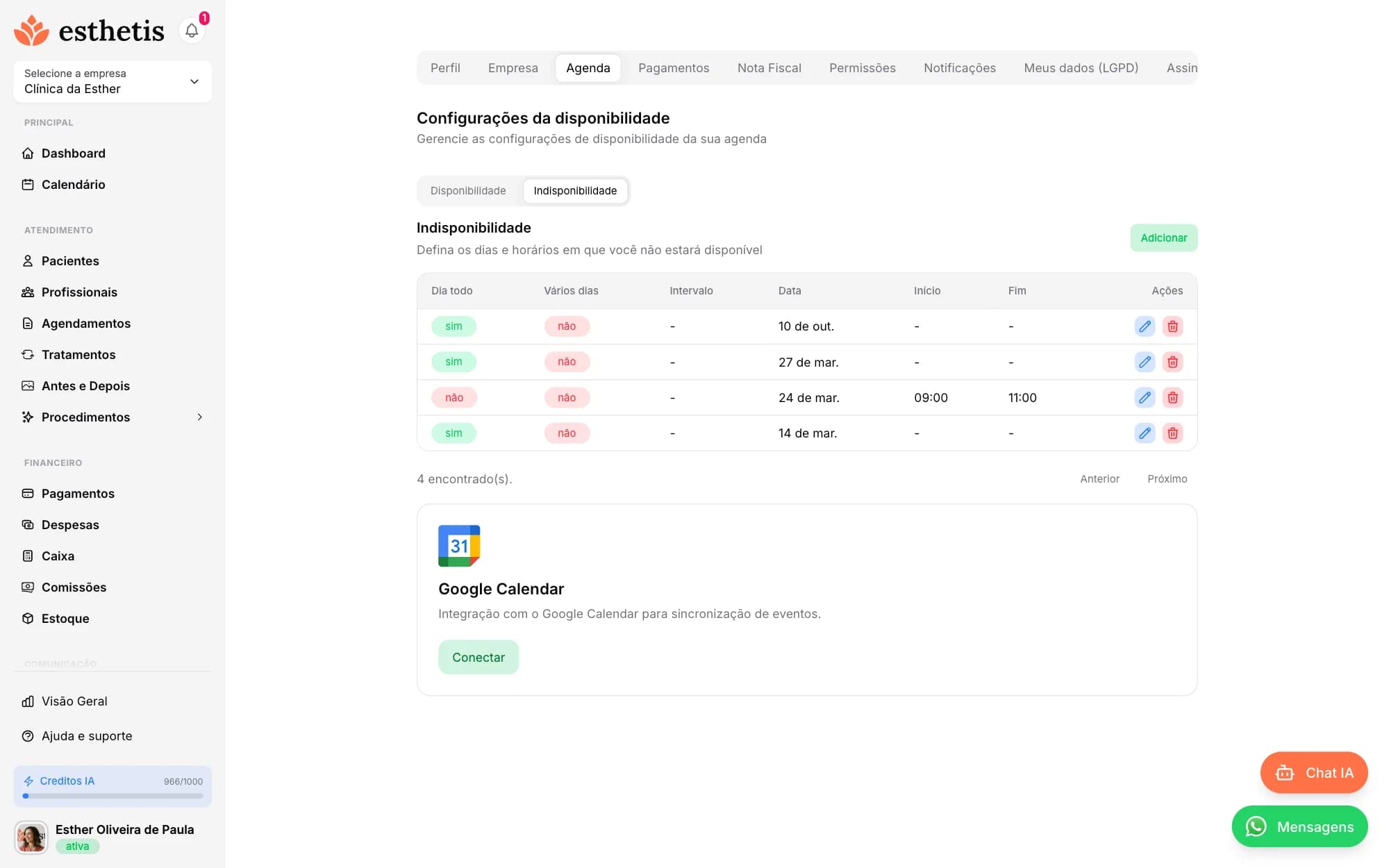Click the Início column header

point(927,291)
